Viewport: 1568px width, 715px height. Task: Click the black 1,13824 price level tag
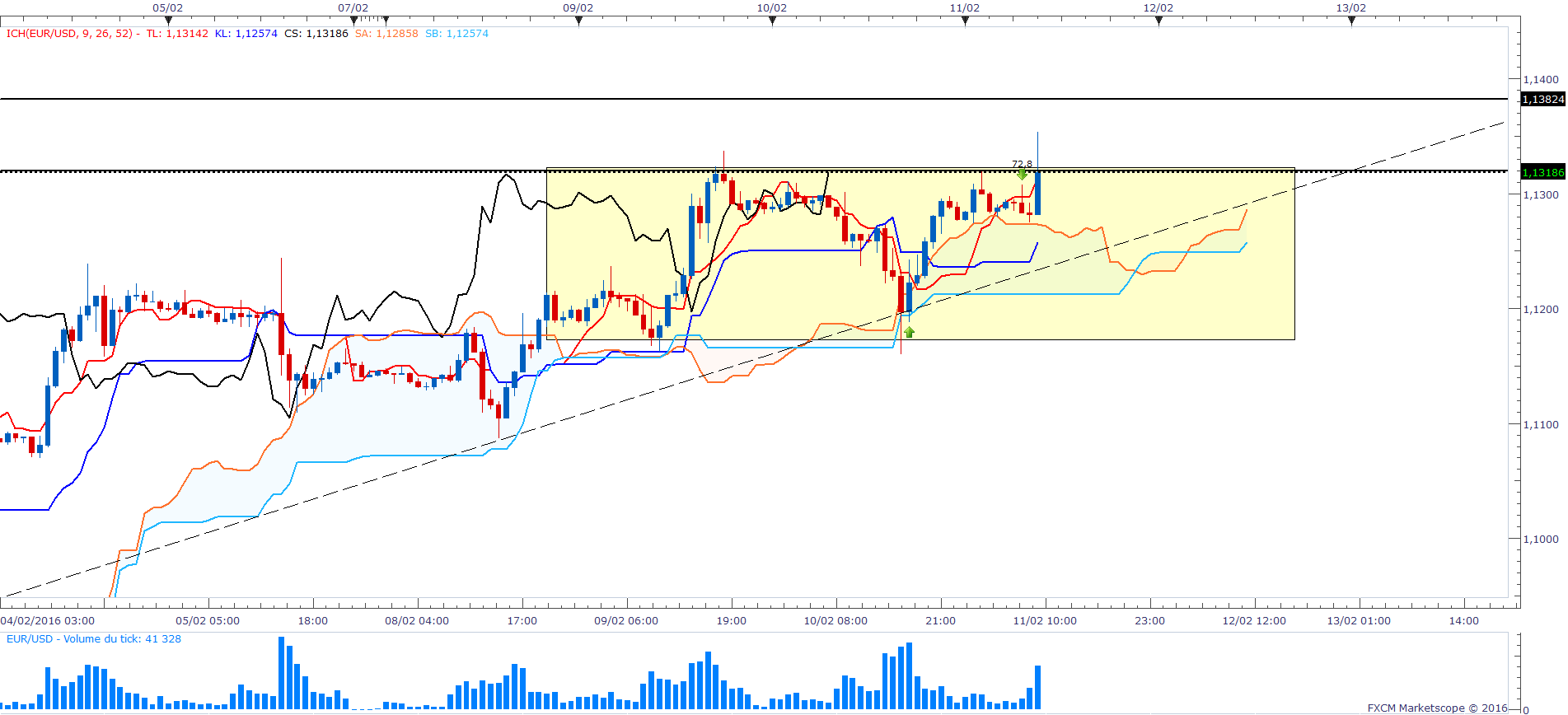click(x=1542, y=99)
